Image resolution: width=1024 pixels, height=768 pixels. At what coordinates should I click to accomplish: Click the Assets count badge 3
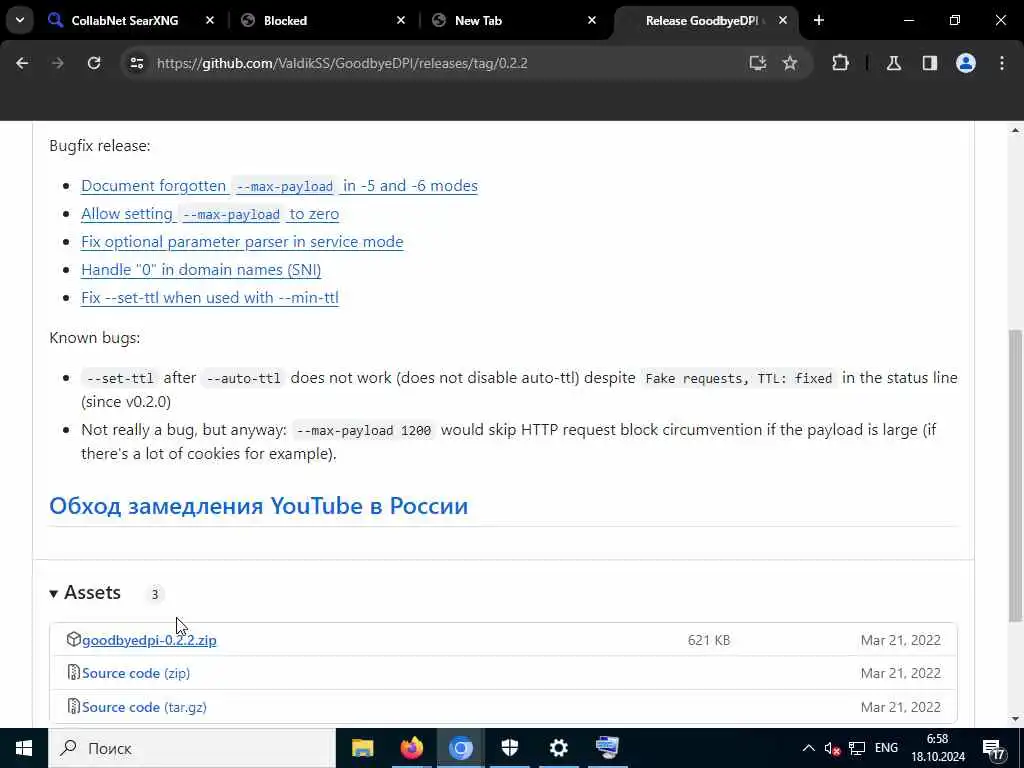155,594
